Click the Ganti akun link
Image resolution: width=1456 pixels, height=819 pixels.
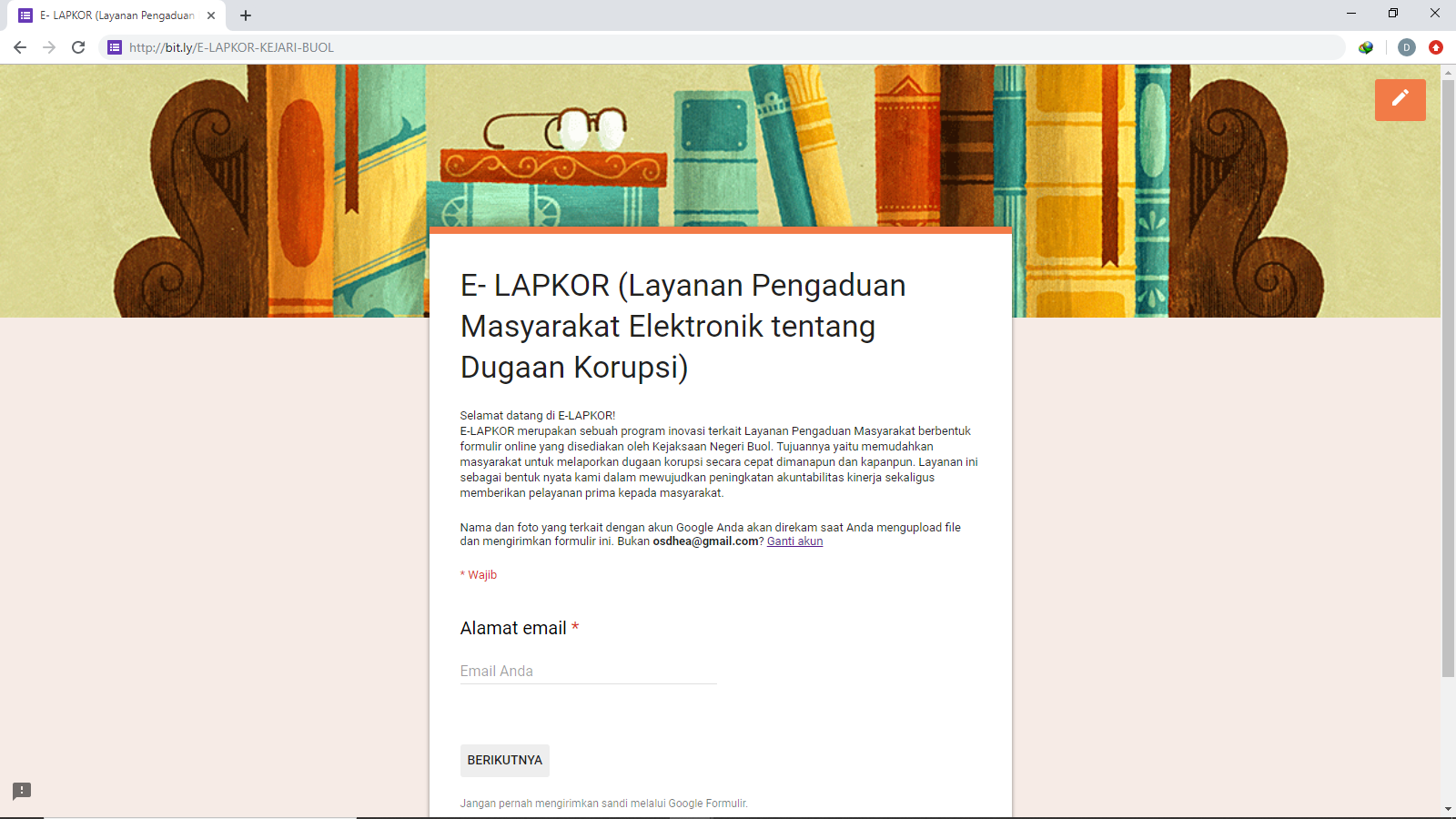pos(794,541)
